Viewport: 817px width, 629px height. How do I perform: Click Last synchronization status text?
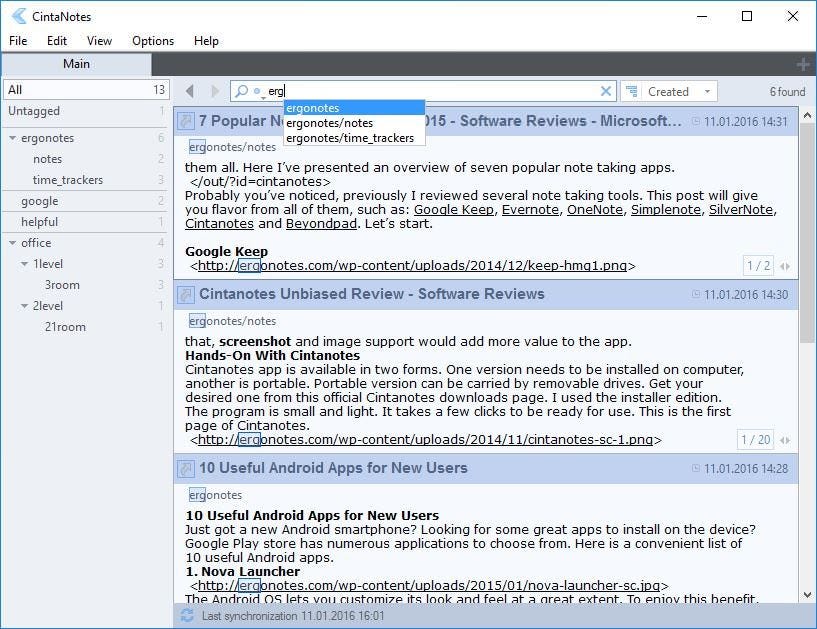[x=293, y=616]
